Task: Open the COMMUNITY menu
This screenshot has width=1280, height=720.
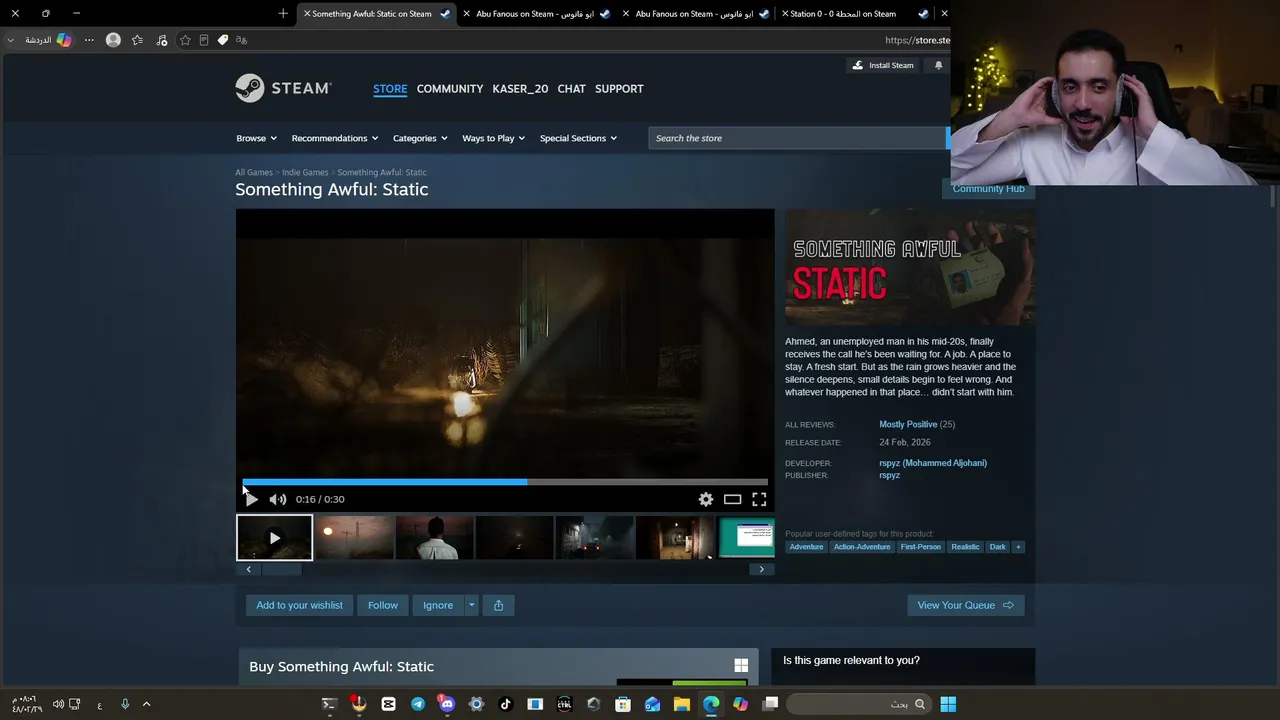Action: pyautogui.click(x=450, y=89)
